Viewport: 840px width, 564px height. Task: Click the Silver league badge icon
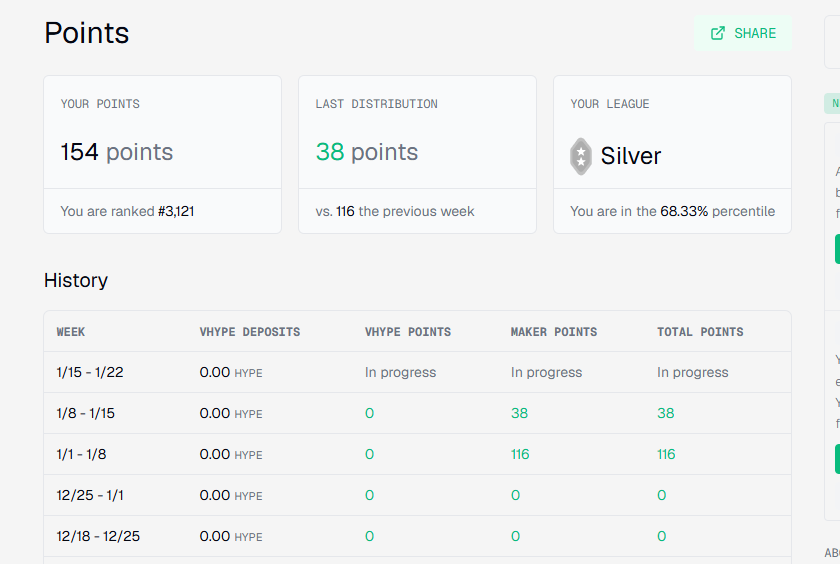coord(581,156)
